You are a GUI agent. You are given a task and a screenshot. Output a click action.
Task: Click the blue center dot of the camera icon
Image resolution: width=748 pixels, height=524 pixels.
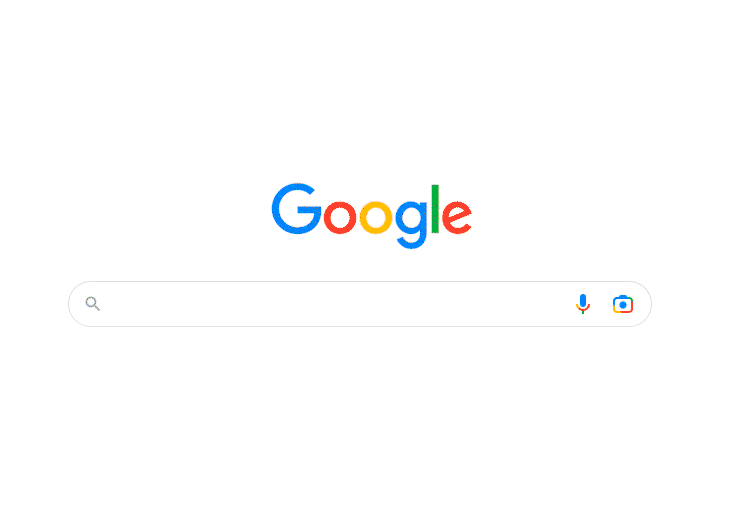click(x=623, y=305)
